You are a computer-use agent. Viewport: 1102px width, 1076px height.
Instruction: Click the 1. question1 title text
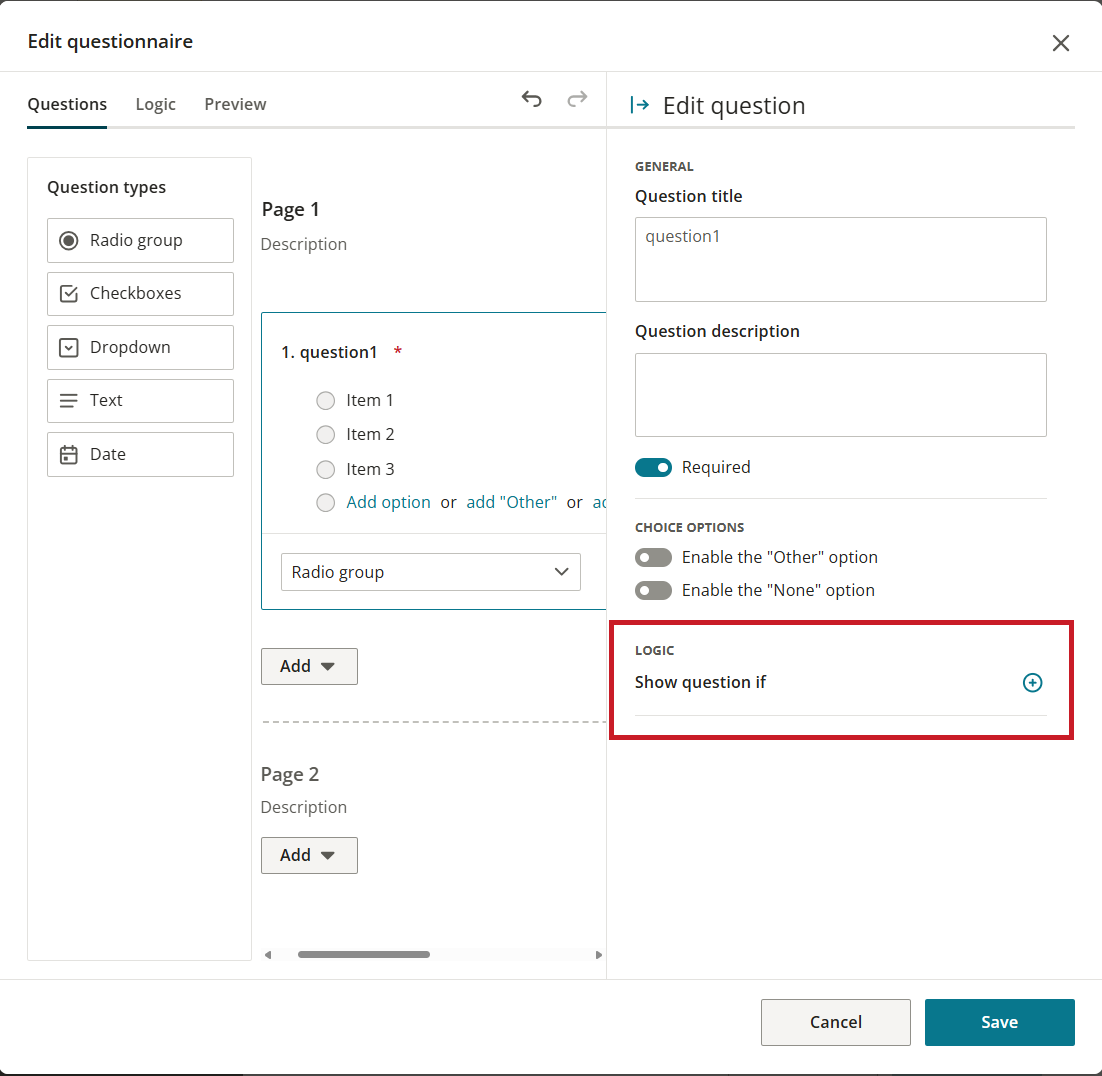[x=329, y=352]
